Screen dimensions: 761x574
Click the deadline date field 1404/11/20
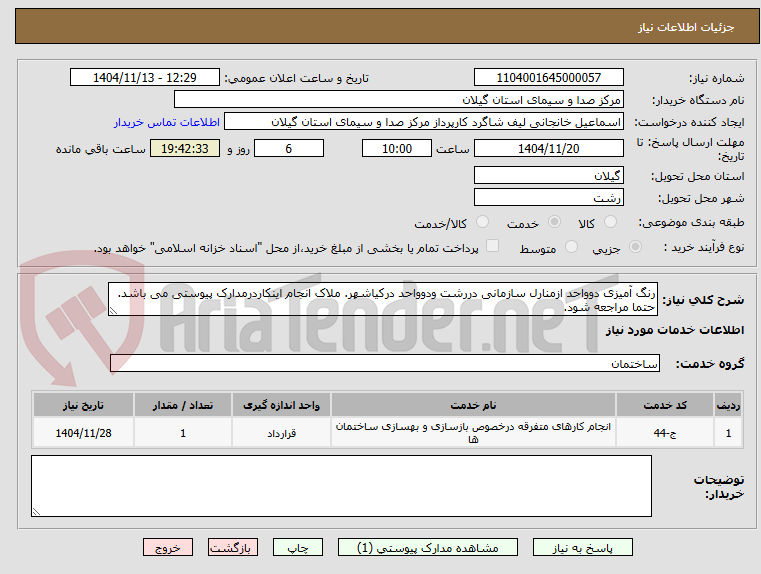point(548,148)
